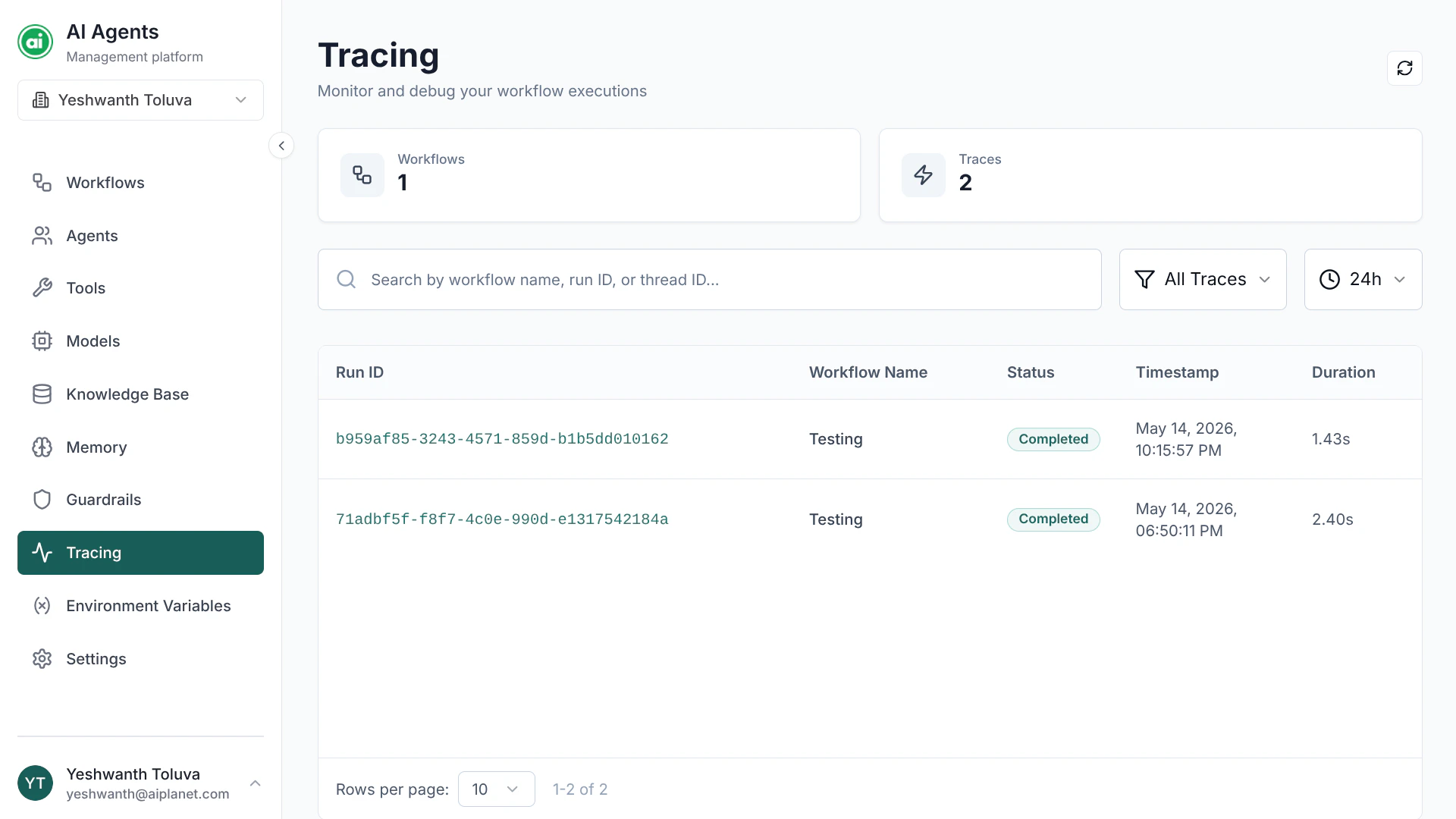Click the May 14, 2026, 06:50:11 PM timestamp
This screenshot has height=819, width=1456.
(x=1186, y=519)
